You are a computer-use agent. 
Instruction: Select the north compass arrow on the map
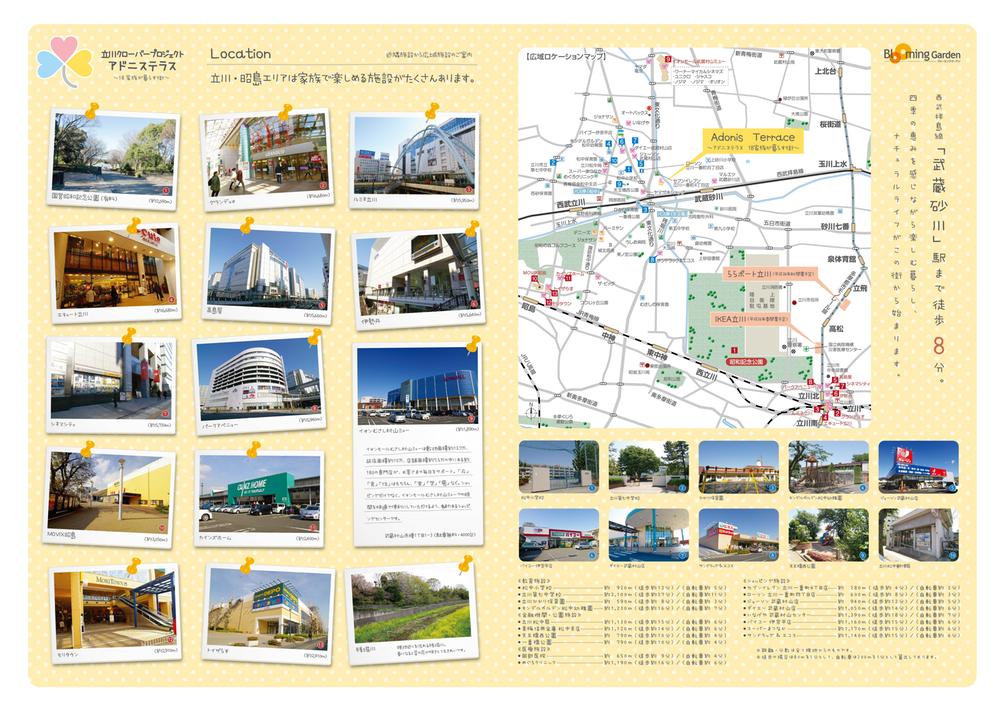(530, 411)
